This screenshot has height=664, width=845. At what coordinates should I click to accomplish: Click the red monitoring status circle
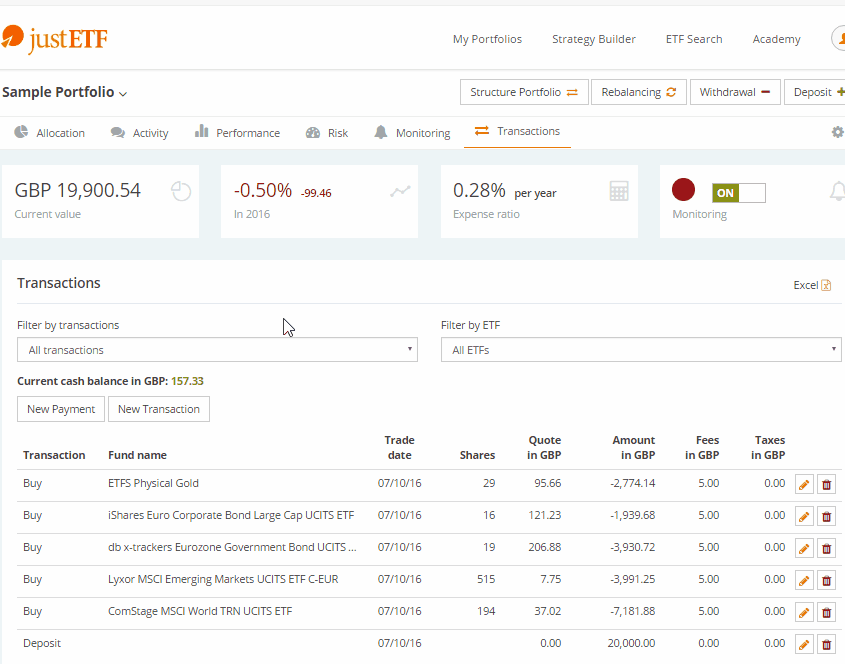point(684,190)
